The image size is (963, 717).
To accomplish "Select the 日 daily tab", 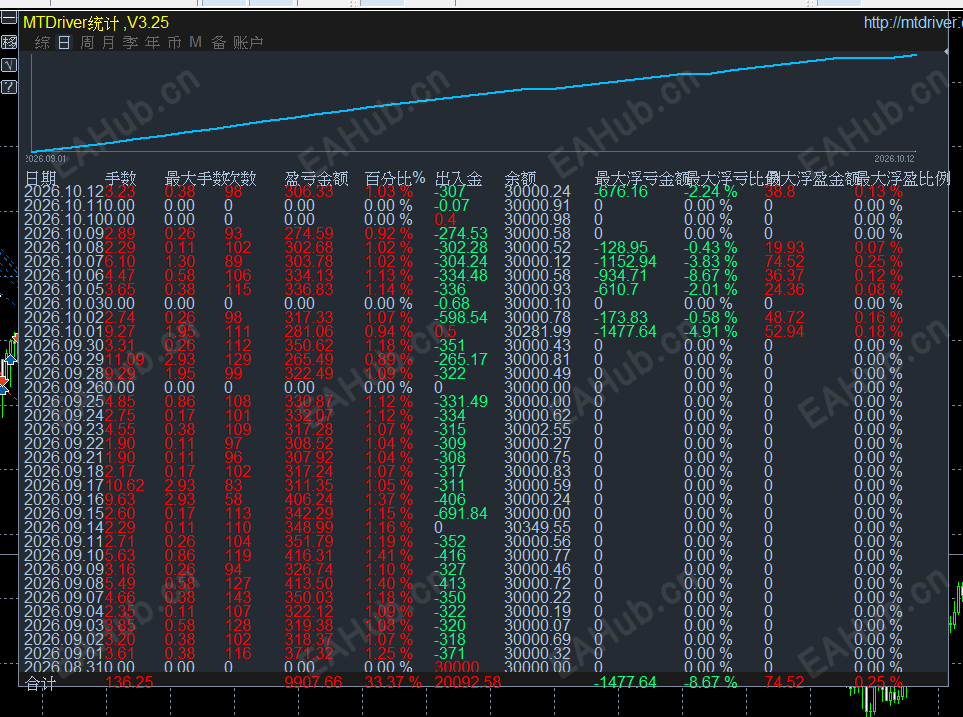I will (x=64, y=42).
